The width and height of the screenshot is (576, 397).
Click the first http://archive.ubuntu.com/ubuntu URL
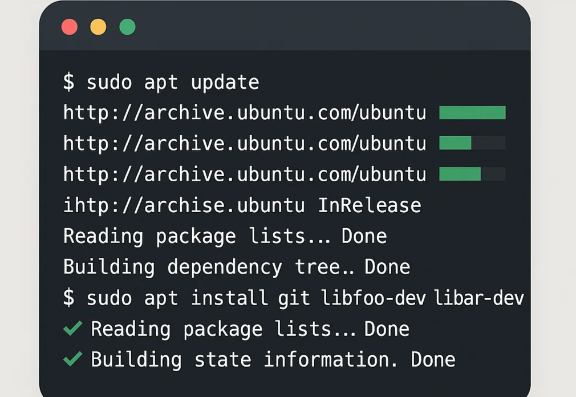click(245, 112)
